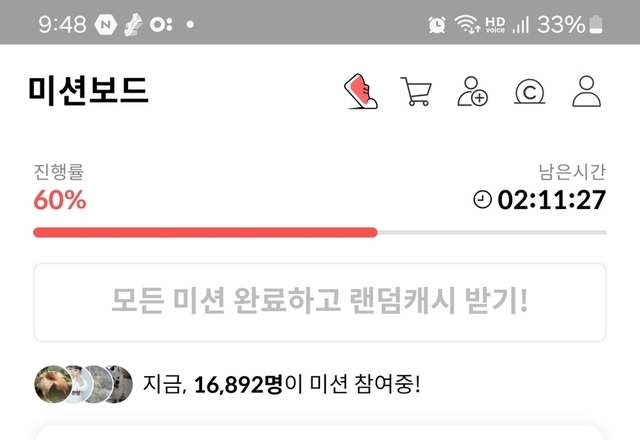The image size is (640, 440).
Task: Click the 모든 미션 완료하고 랜덤캐시 받기 button
Action: tap(320, 302)
